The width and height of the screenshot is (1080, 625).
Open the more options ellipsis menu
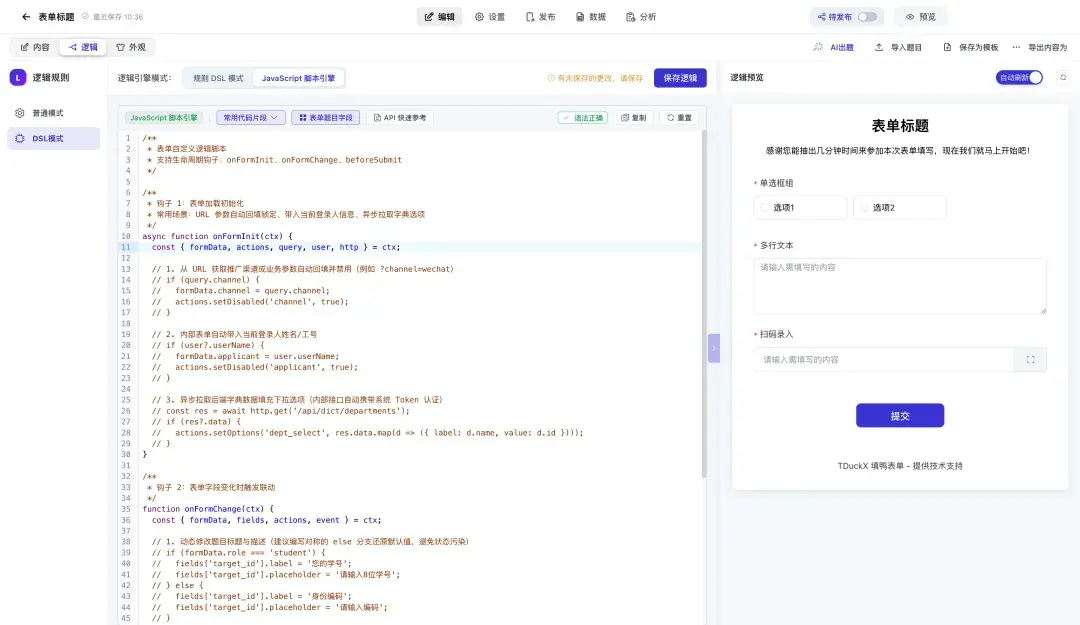[1016, 47]
